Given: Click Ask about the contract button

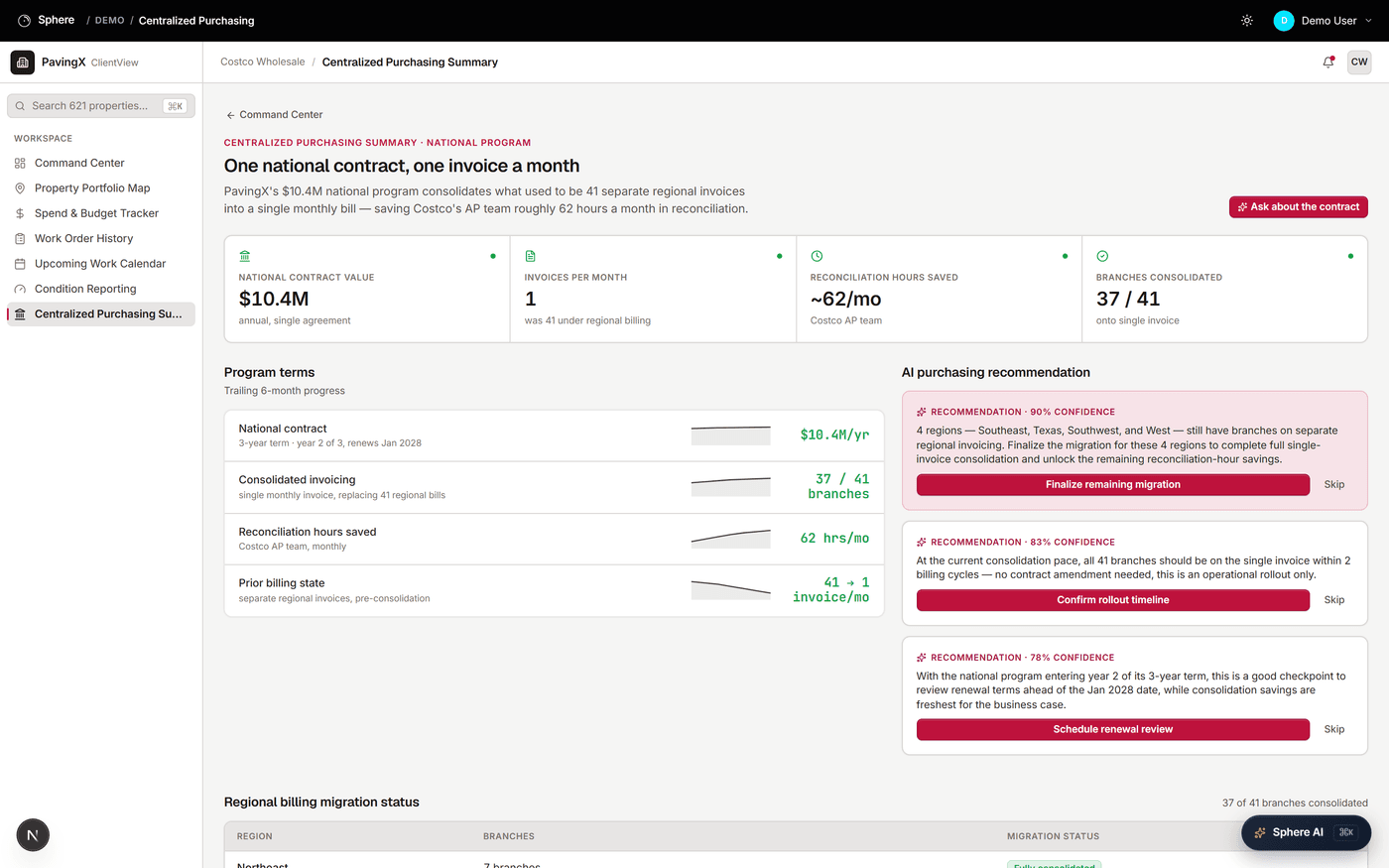Looking at the screenshot, I should point(1299,206).
